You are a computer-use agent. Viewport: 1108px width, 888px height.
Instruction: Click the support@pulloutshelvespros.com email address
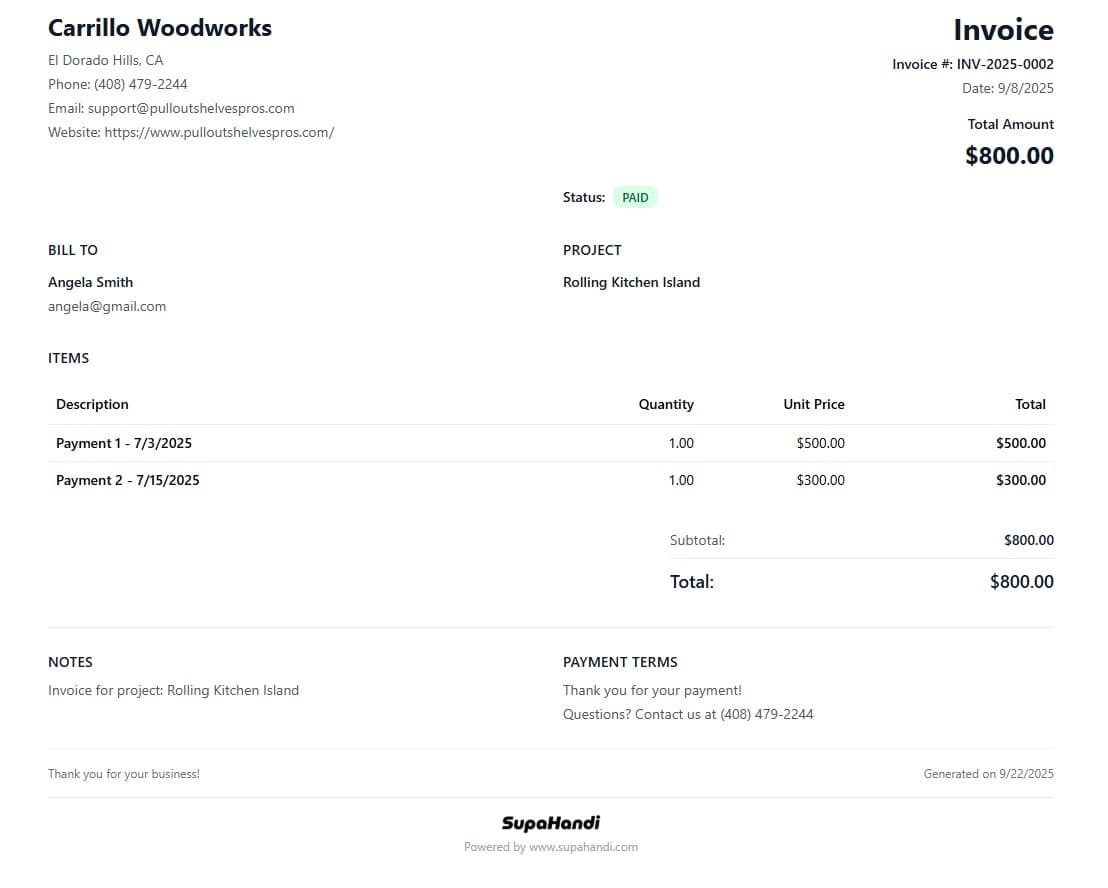click(191, 108)
